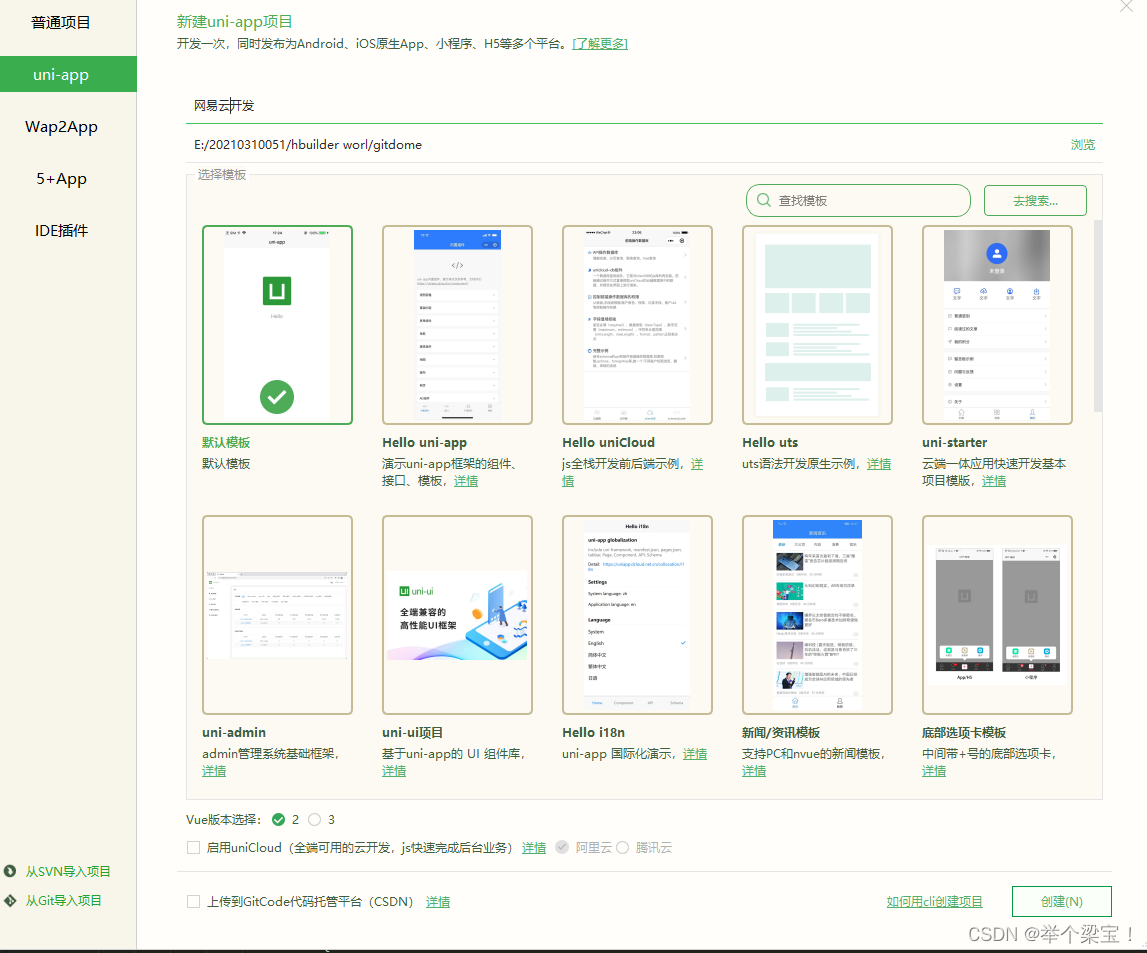Check the upload to GitCode checkbox
1147x953 pixels.
(x=193, y=902)
